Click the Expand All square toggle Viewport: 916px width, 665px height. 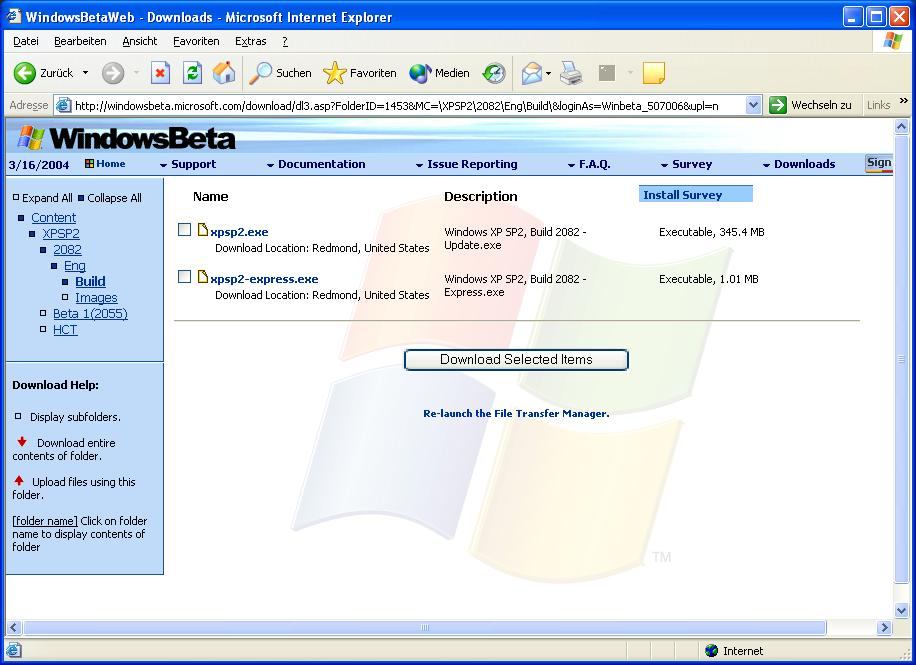(16, 198)
